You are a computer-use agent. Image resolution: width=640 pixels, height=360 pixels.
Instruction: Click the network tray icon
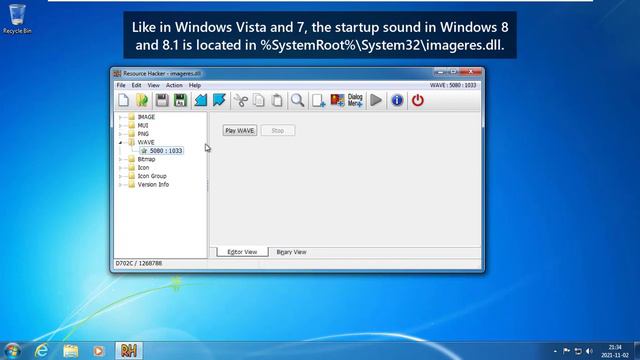(x=578, y=351)
